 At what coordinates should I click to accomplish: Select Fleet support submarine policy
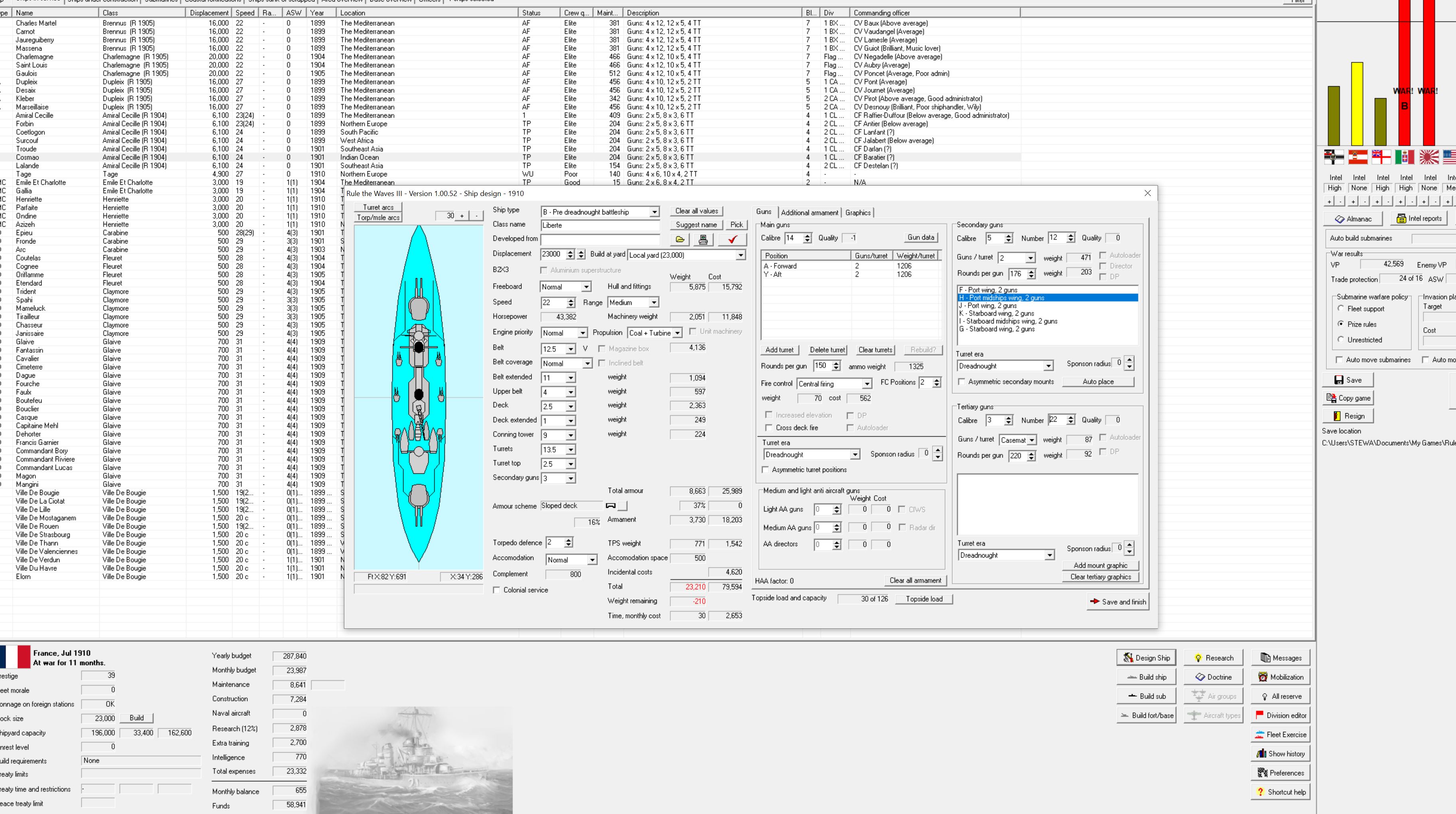1341,308
